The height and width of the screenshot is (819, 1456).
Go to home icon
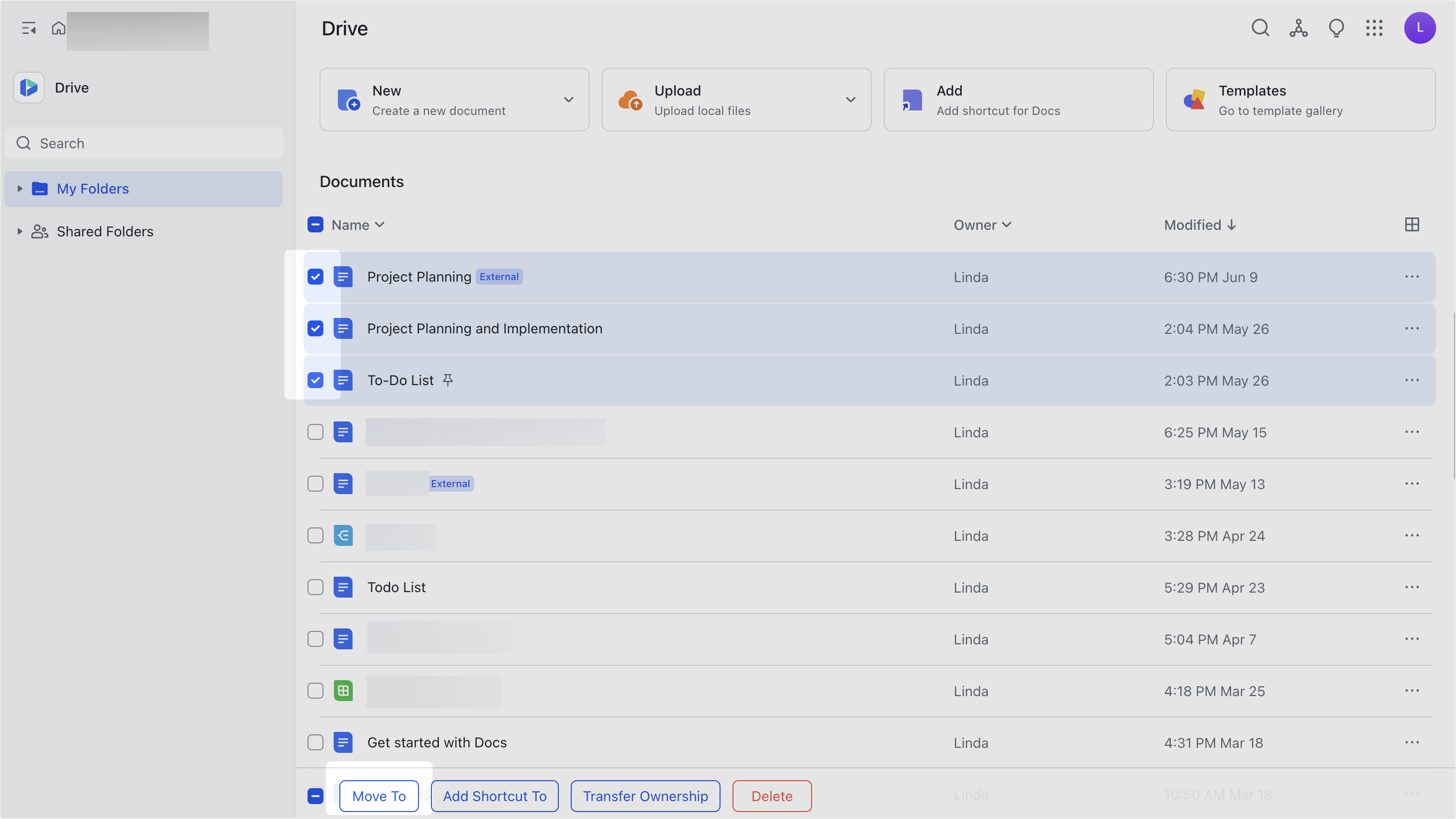coord(58,28)
